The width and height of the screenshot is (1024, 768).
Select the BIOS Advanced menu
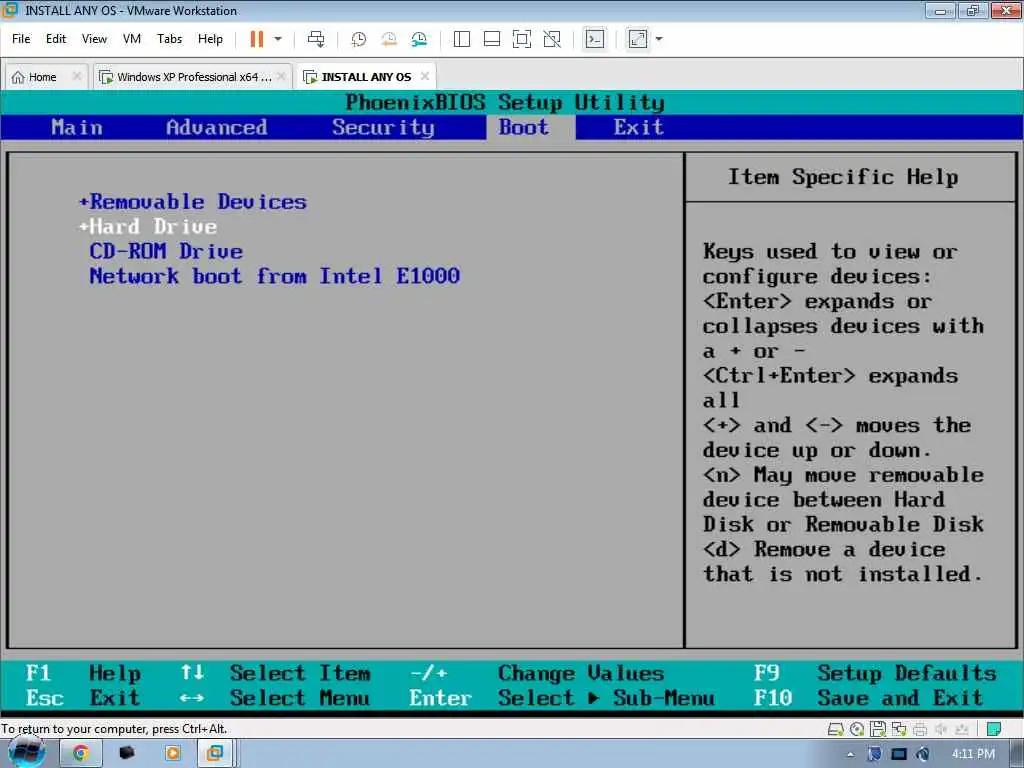tap(217, 127)
